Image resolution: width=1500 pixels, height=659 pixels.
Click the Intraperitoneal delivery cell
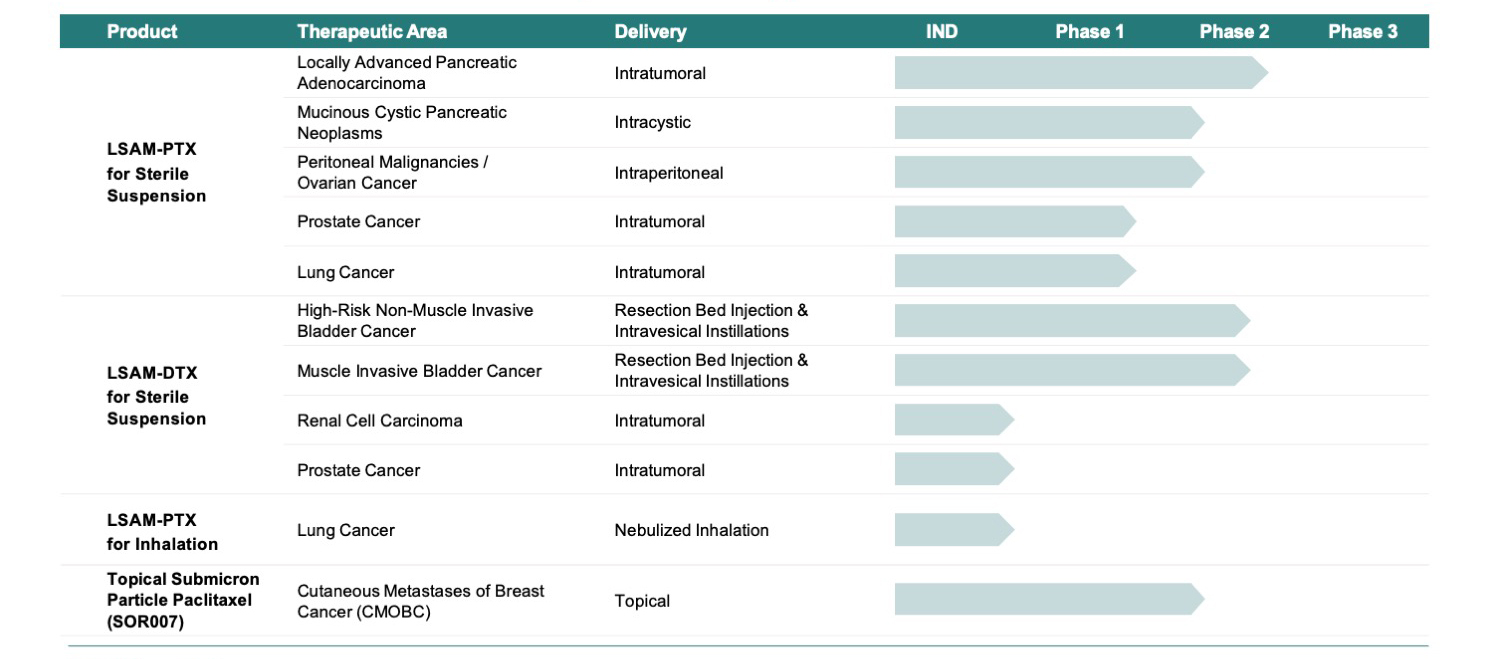click(x=669, y=173)
